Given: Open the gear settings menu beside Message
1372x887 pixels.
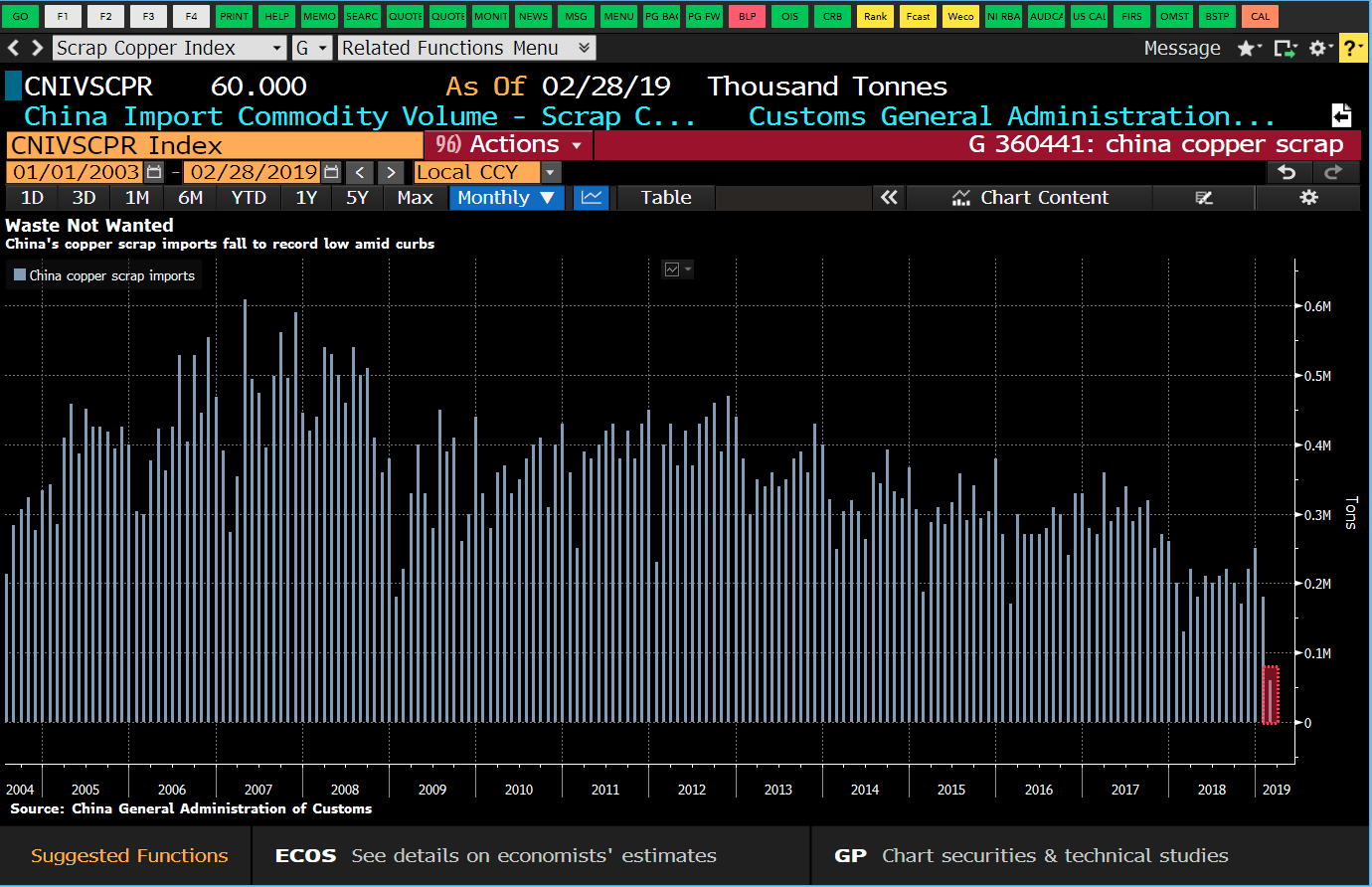Looking at the screenshot, I should click(x=1320, y=48).
